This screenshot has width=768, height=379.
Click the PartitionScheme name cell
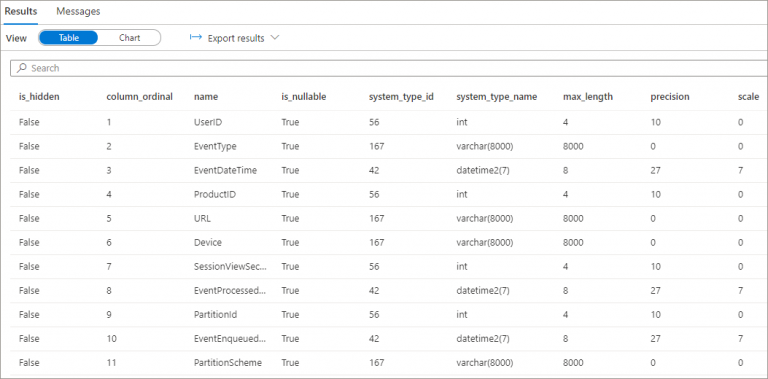pyautogui.click(x=228, y=363)
